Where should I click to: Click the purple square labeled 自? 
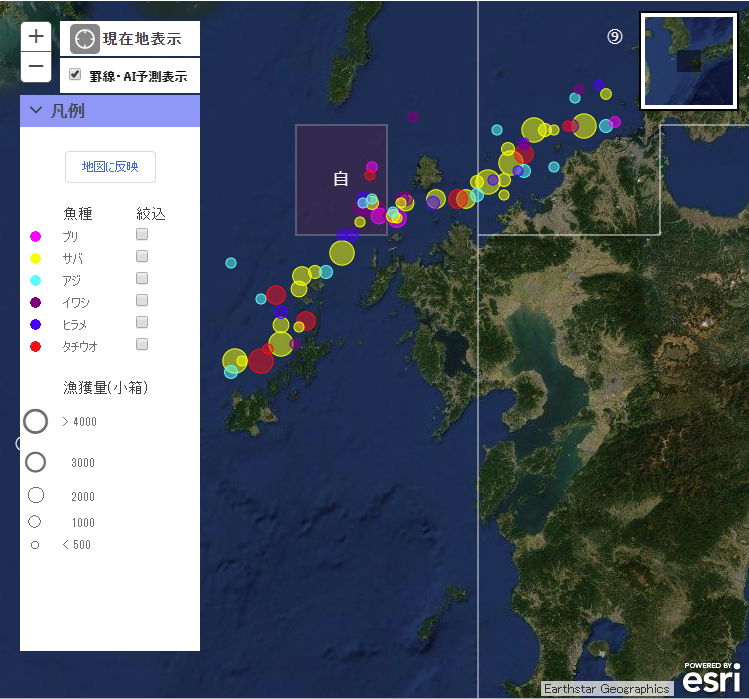[x=341, y=180]
